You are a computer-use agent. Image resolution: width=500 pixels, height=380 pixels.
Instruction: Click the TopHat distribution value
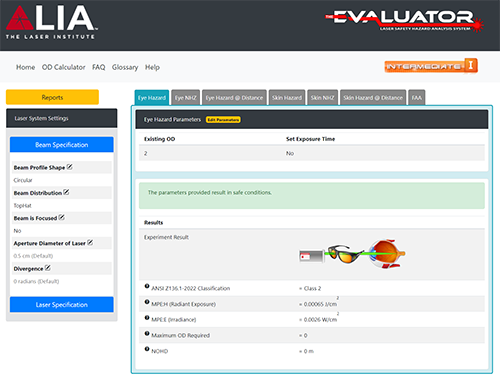[23, 206]
